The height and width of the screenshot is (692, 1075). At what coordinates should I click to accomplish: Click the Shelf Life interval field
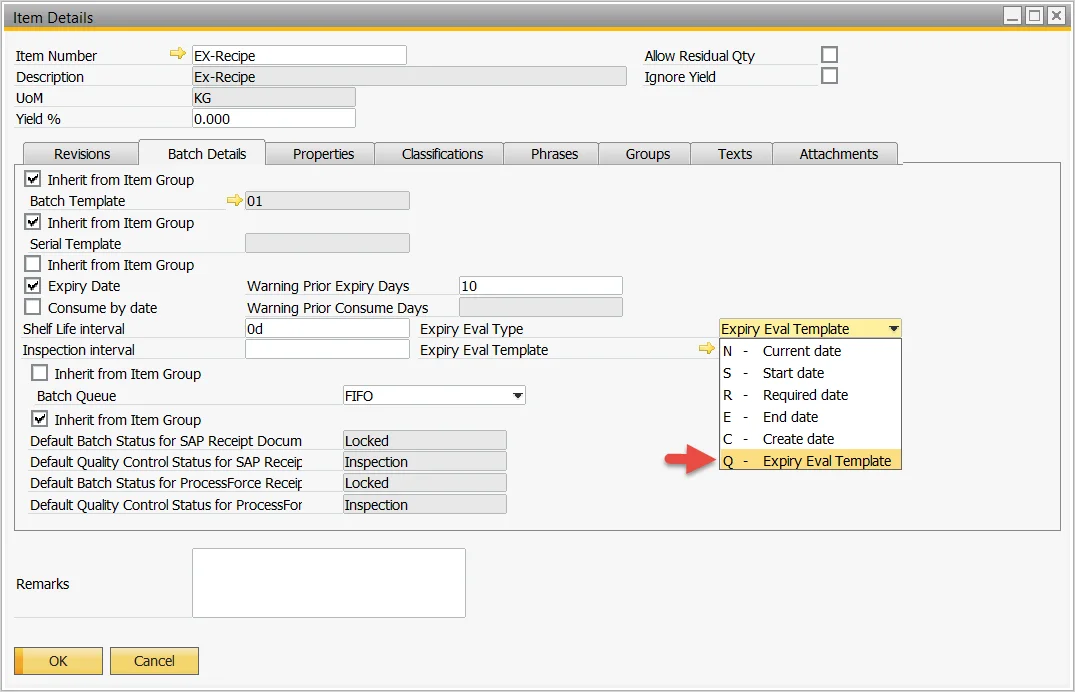coord(327,329)
